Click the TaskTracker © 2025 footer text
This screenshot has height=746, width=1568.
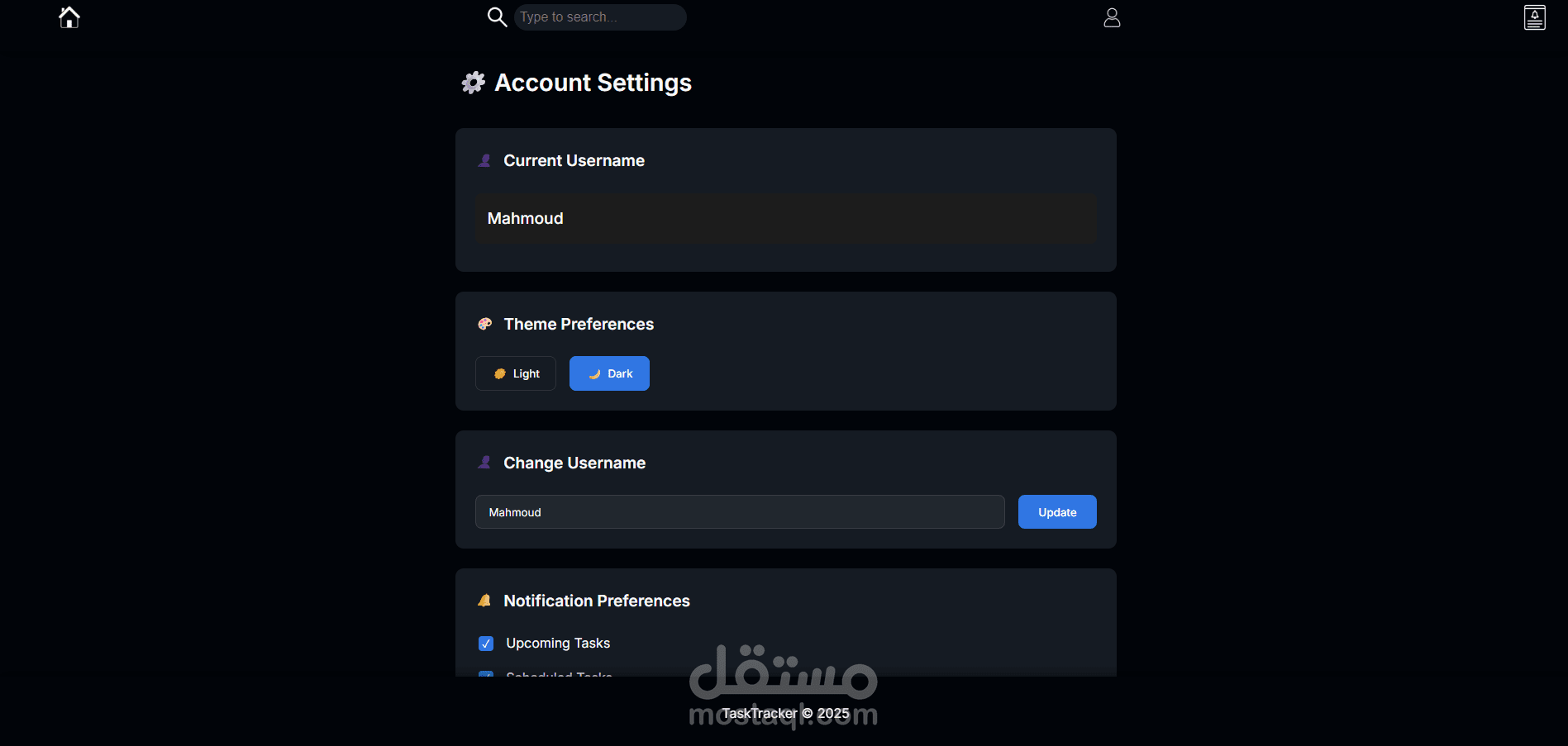pos(785,713)
